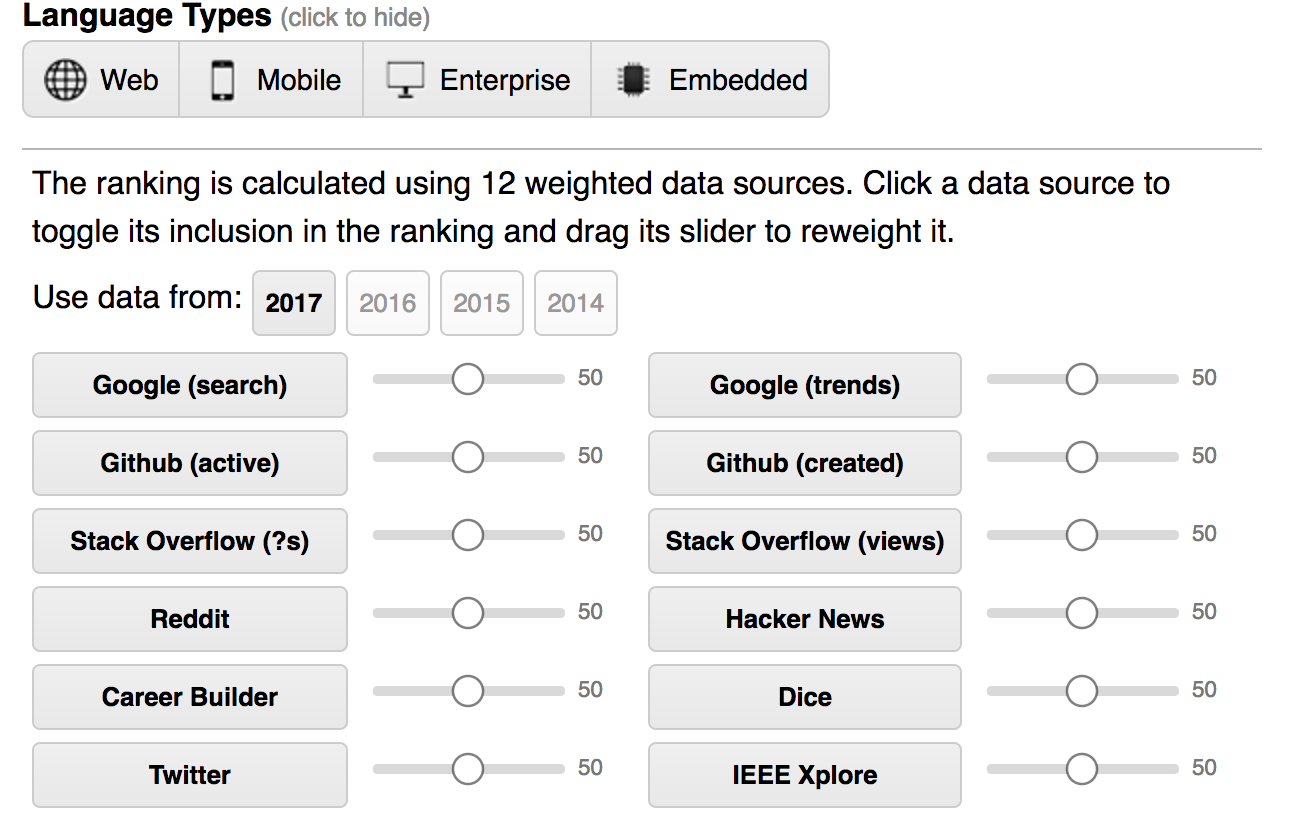Toggle the Github (created) data source
Screen dimensions: 1310x820
pos(804,463)
